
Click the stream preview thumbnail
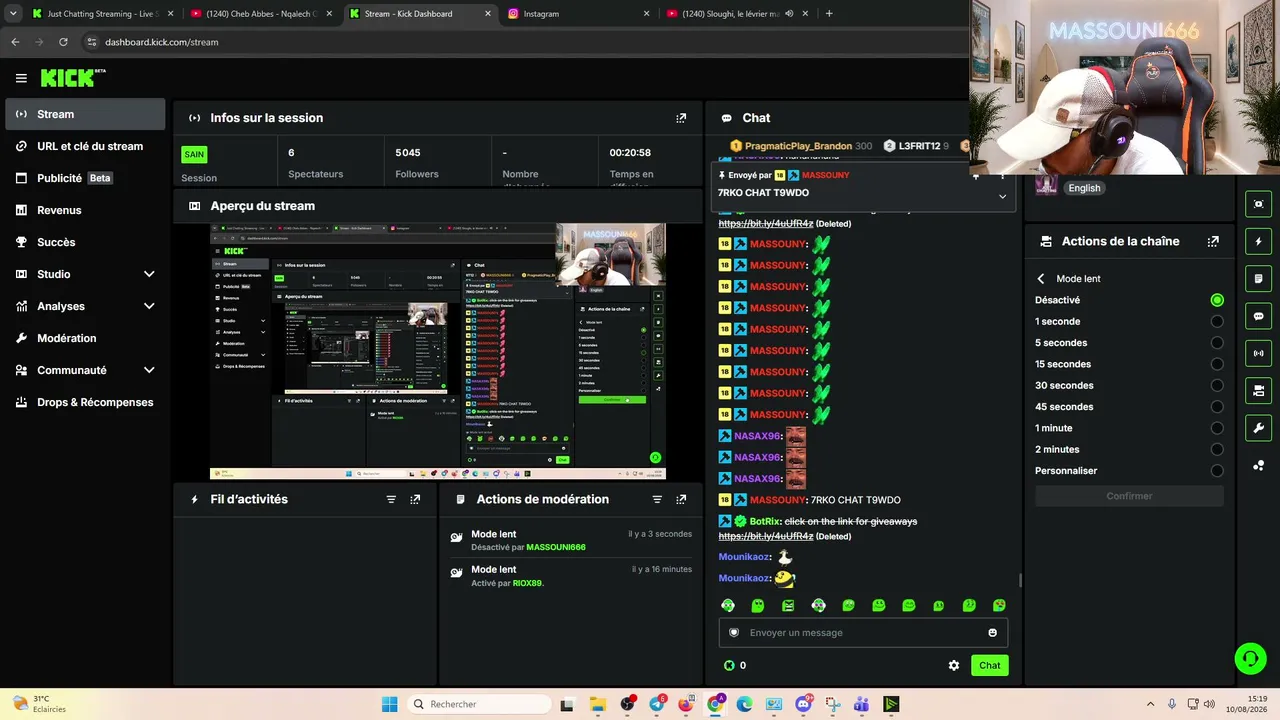point(437,351)
